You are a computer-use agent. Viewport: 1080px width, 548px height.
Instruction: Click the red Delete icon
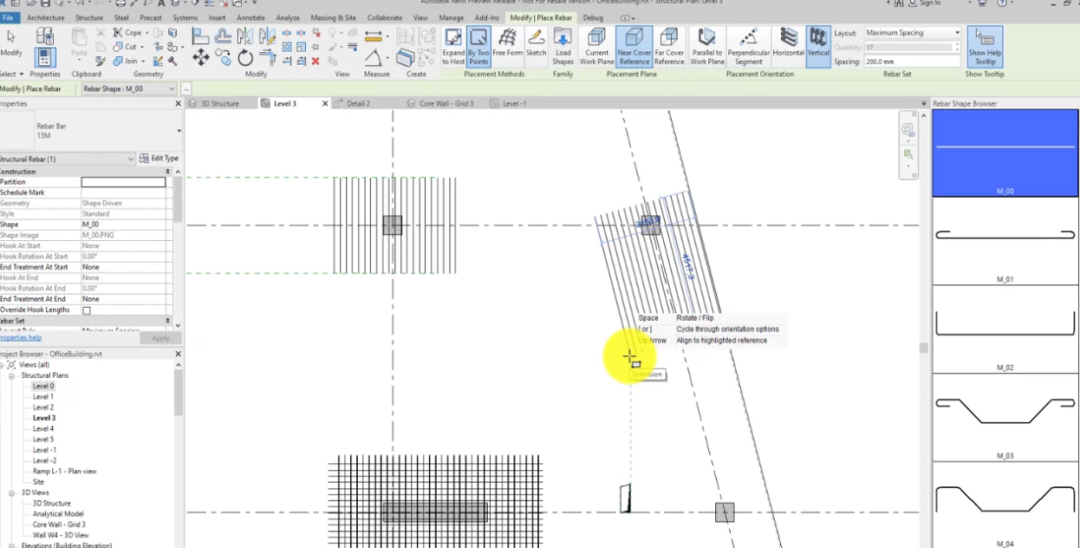coord(315,61)
